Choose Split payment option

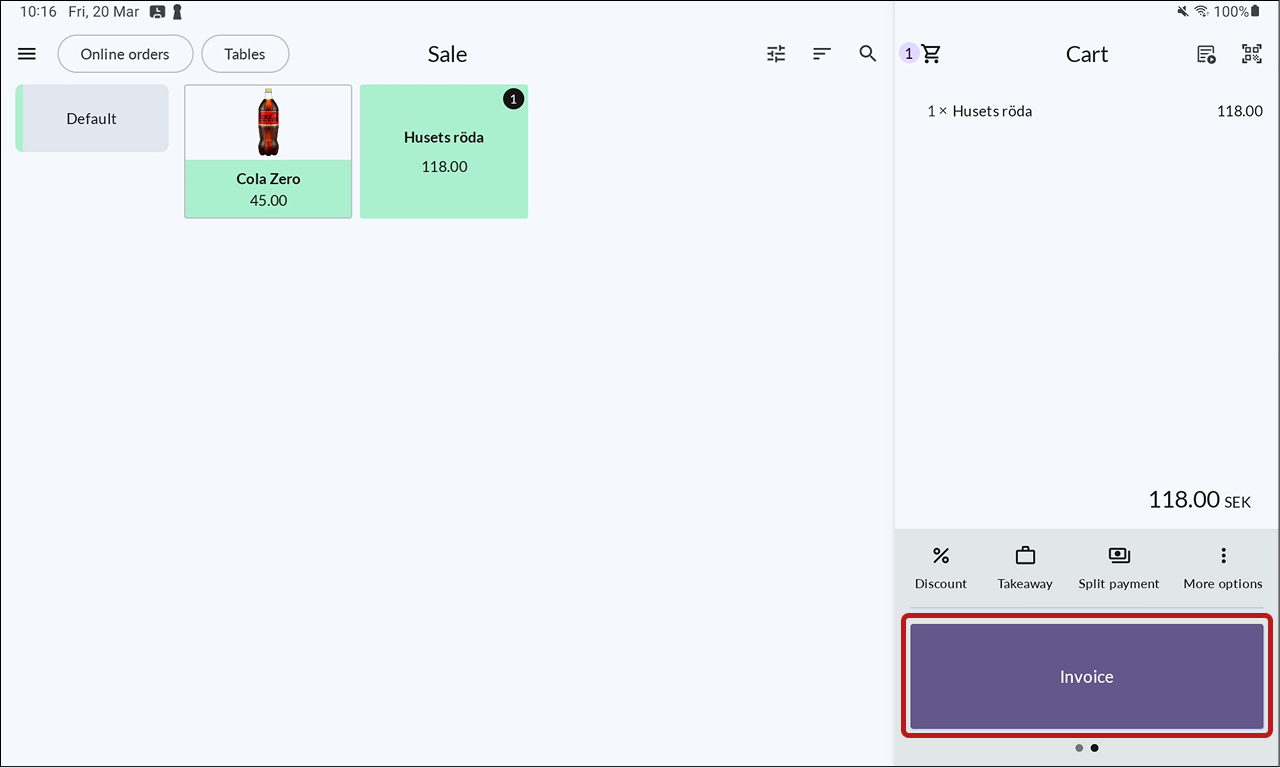(1119, 568)
